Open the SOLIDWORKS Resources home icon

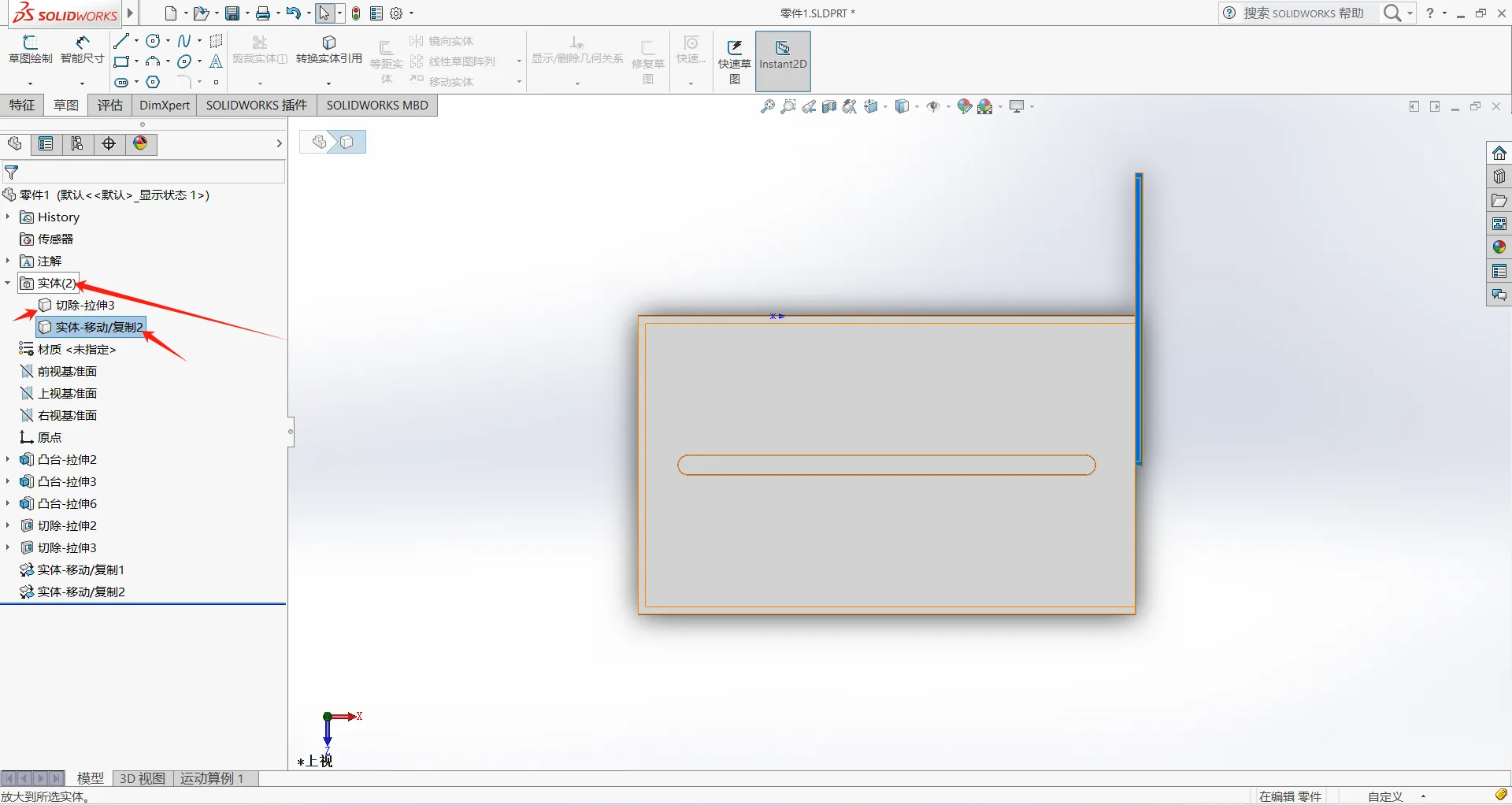pos(1499,153)
